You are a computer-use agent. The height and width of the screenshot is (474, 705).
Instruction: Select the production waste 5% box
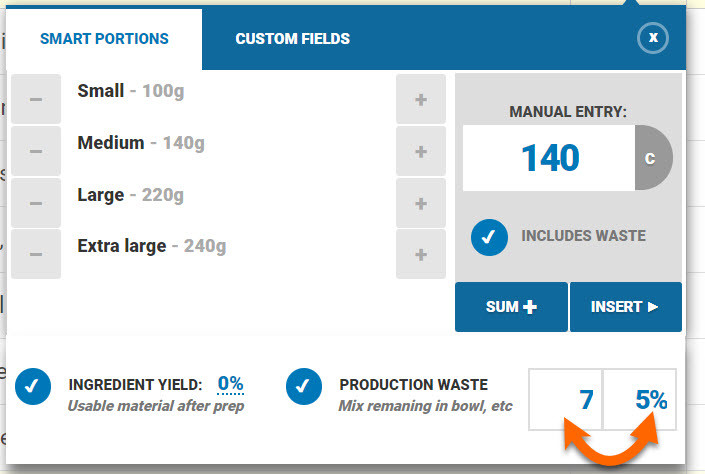coord(640,399)
